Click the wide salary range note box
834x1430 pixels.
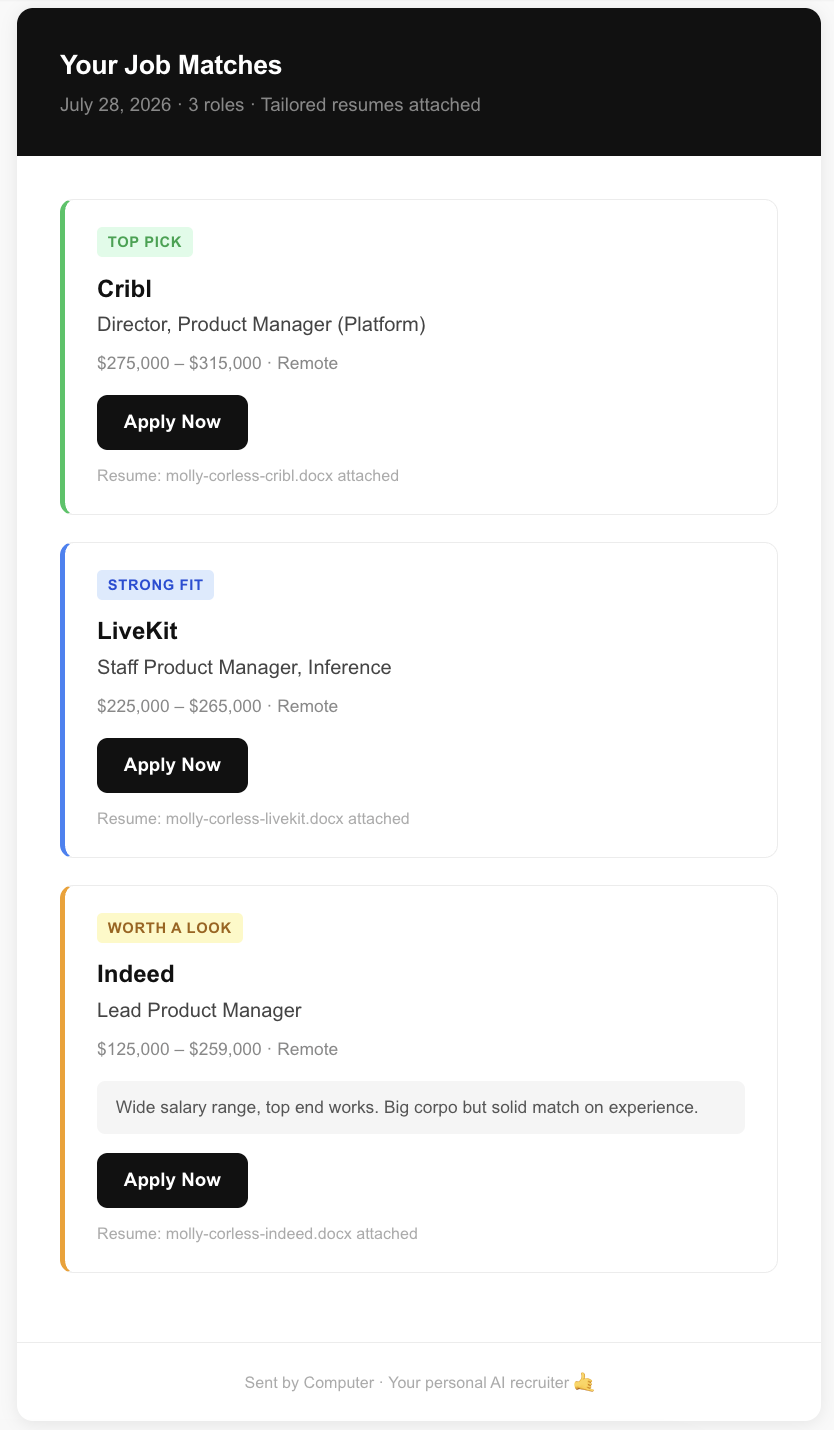tap(421, 1107)
